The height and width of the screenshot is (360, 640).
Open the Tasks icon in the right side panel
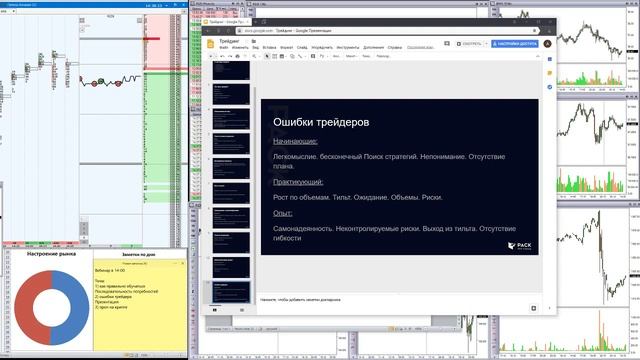550,87
